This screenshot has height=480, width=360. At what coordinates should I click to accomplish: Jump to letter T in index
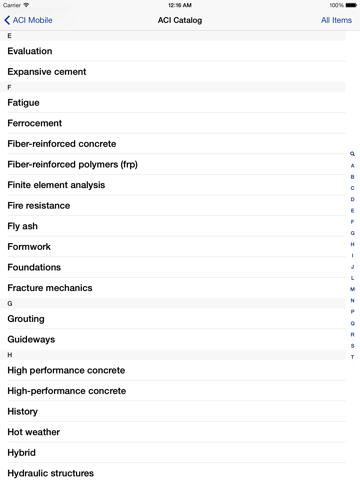tap(352, 357)
